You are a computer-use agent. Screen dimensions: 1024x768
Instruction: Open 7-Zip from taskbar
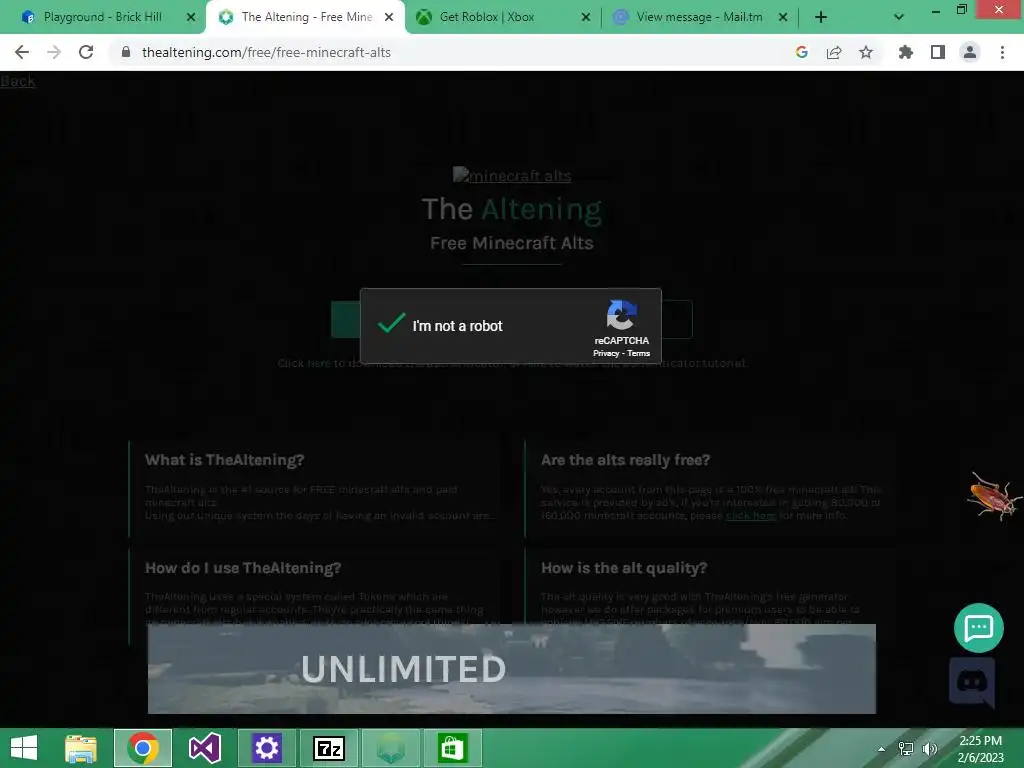[328, 748]
